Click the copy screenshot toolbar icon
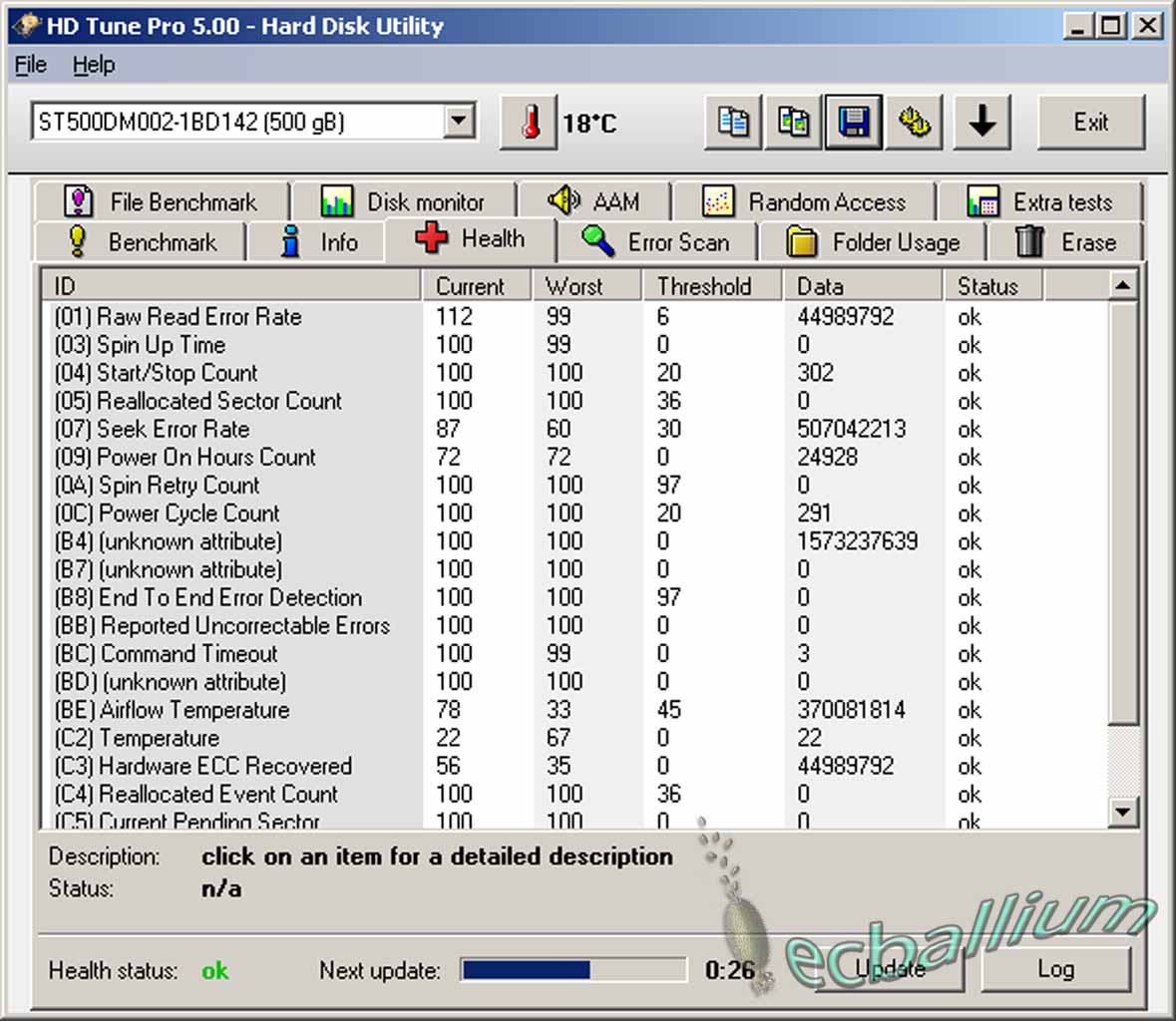This screenshot has width=1176, height=1021. pos(793,123)
